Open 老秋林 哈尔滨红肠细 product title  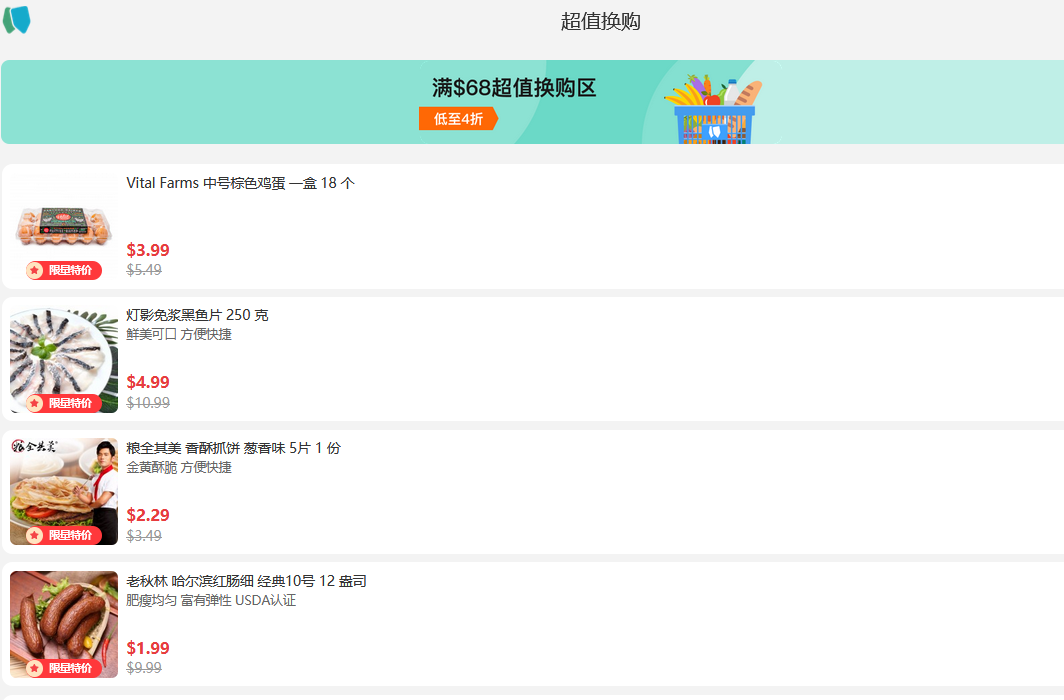246,581
